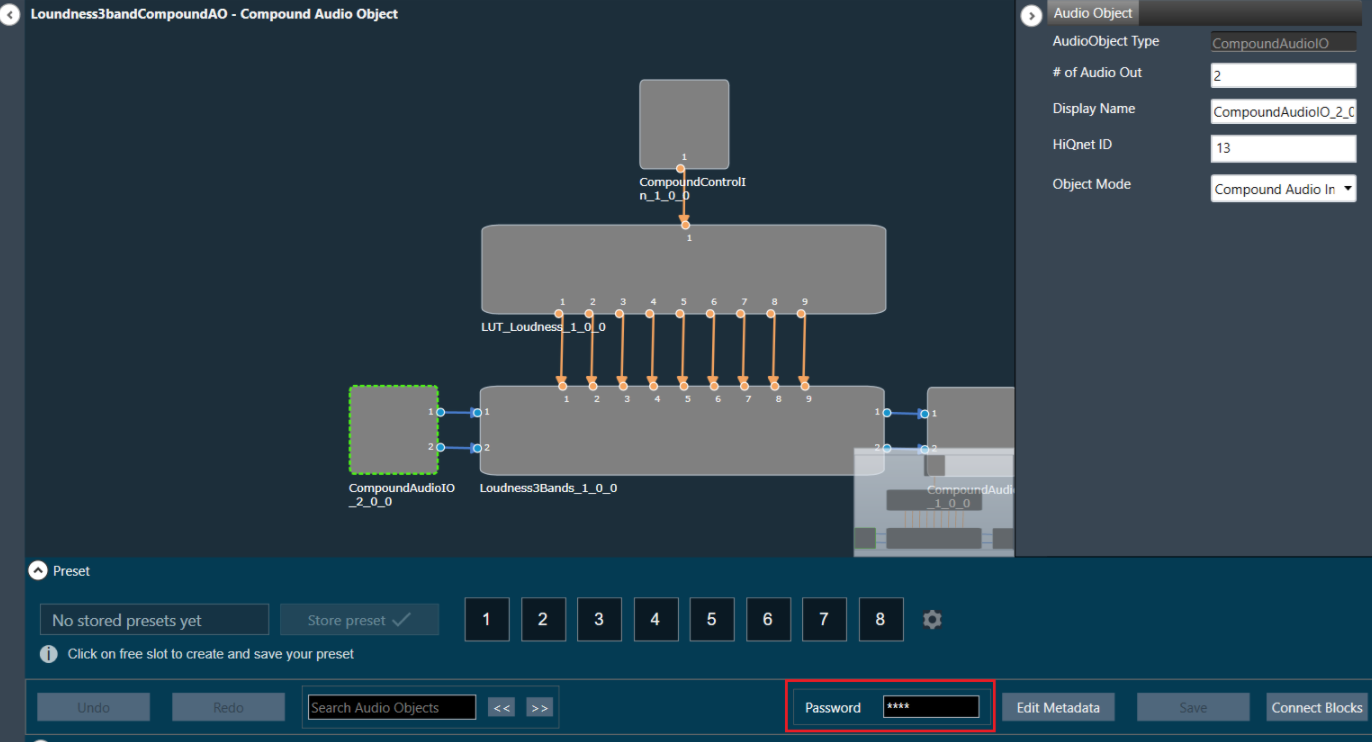Click preset slot 8
Screen dimensions: 1372x742
click(881, 620)
